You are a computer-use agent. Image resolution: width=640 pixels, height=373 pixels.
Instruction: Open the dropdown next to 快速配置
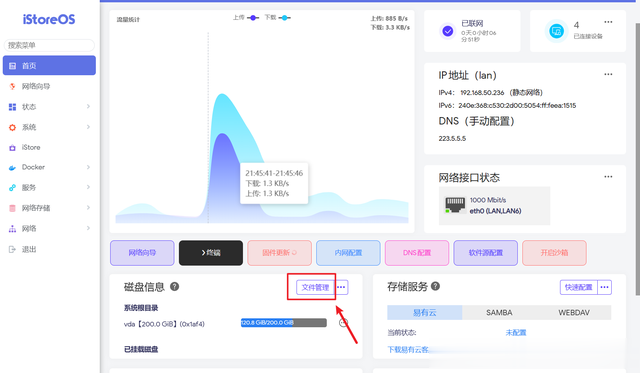click(604, 287)
